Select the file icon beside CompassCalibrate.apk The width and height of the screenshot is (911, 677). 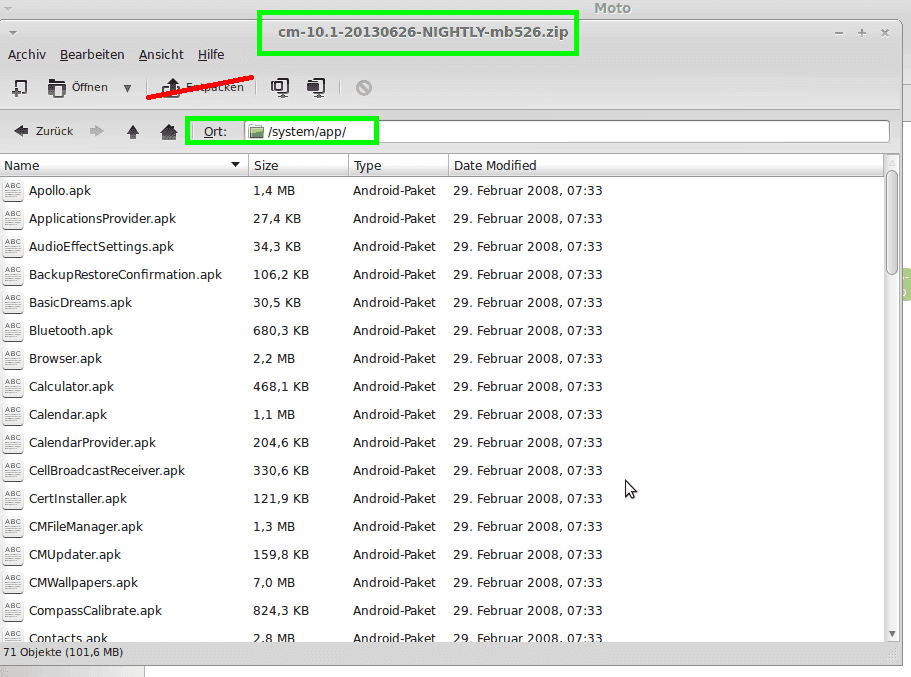click(13, 611)
